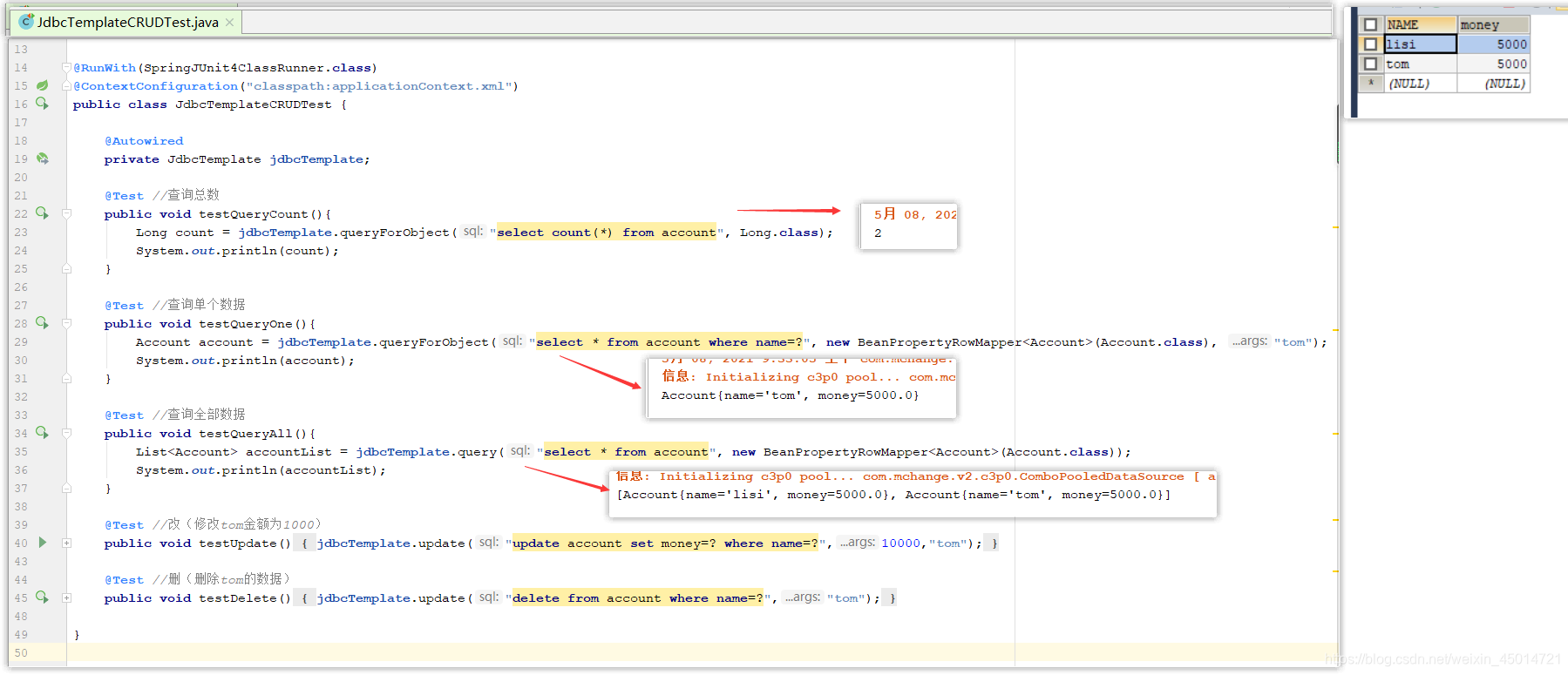
Task: Click the new-row asterisk marker in the table
Action: 1371,83
